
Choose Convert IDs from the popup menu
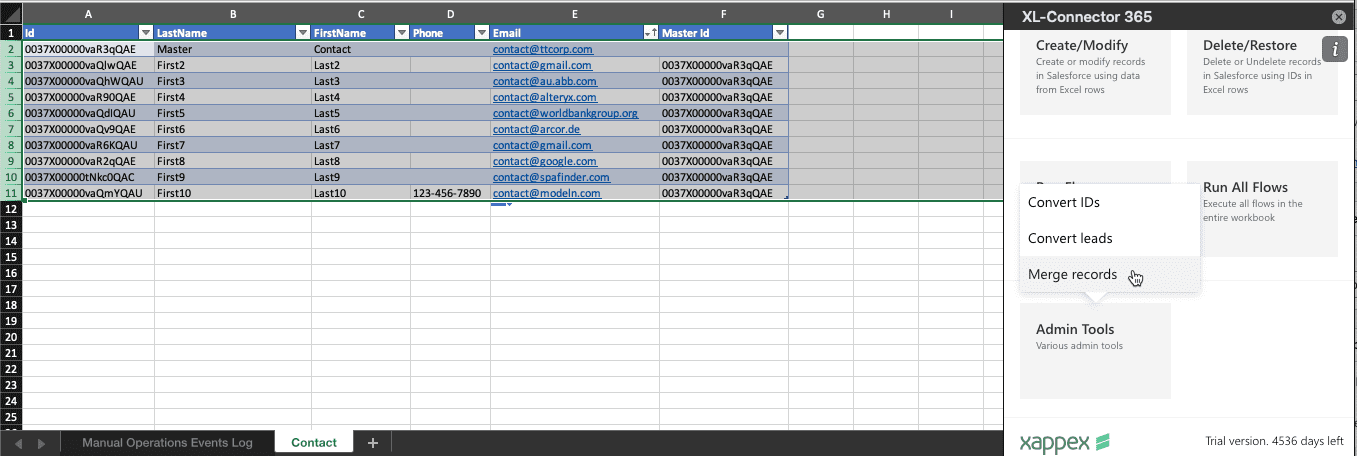(x=1110, y=202)
